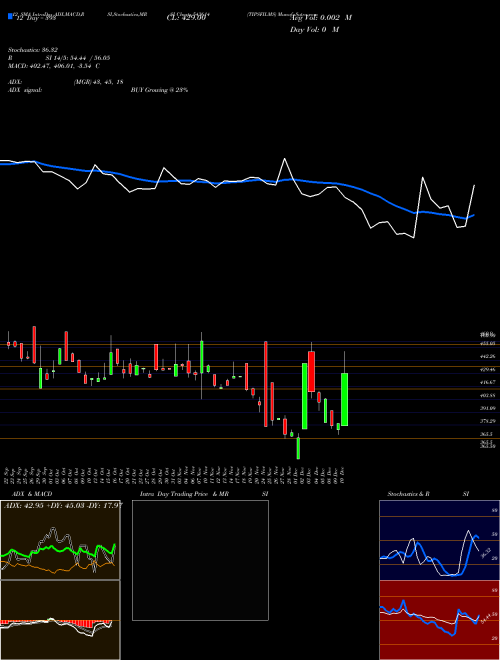Click the 'Intra Day Trading Price & MR' title
The width and height of the screenshot is (500, 660).
pos(184,494)
